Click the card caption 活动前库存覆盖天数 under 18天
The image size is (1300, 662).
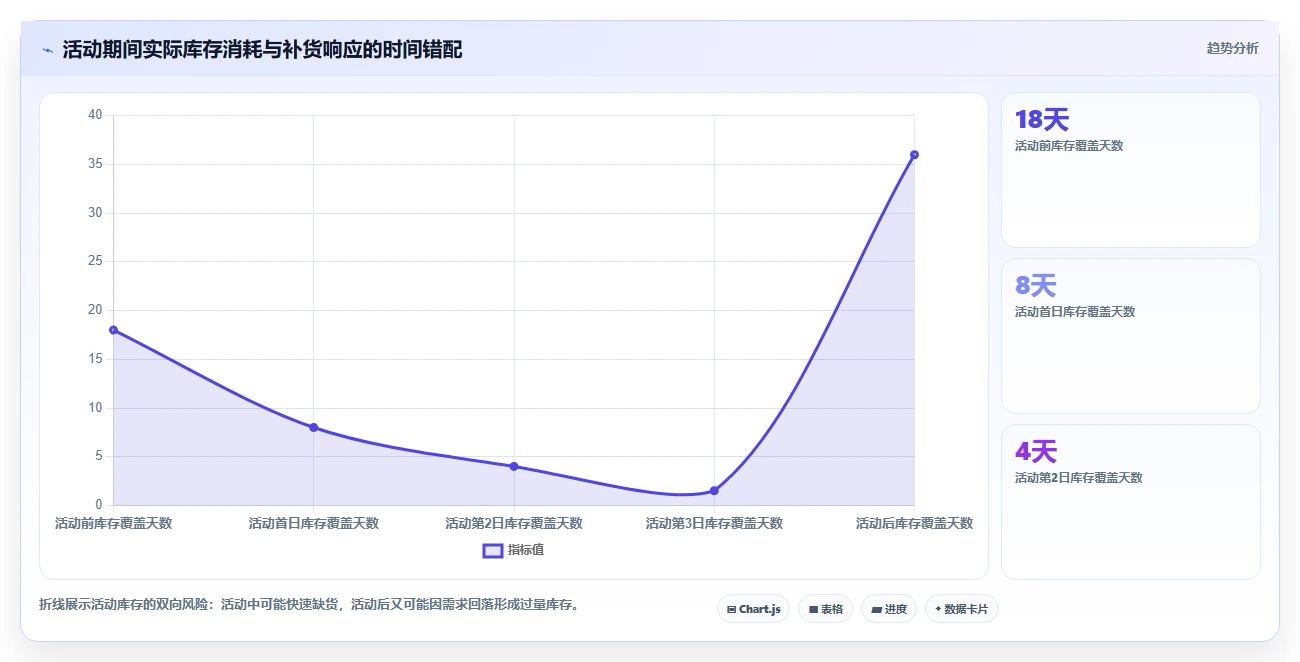(1069, 146)
